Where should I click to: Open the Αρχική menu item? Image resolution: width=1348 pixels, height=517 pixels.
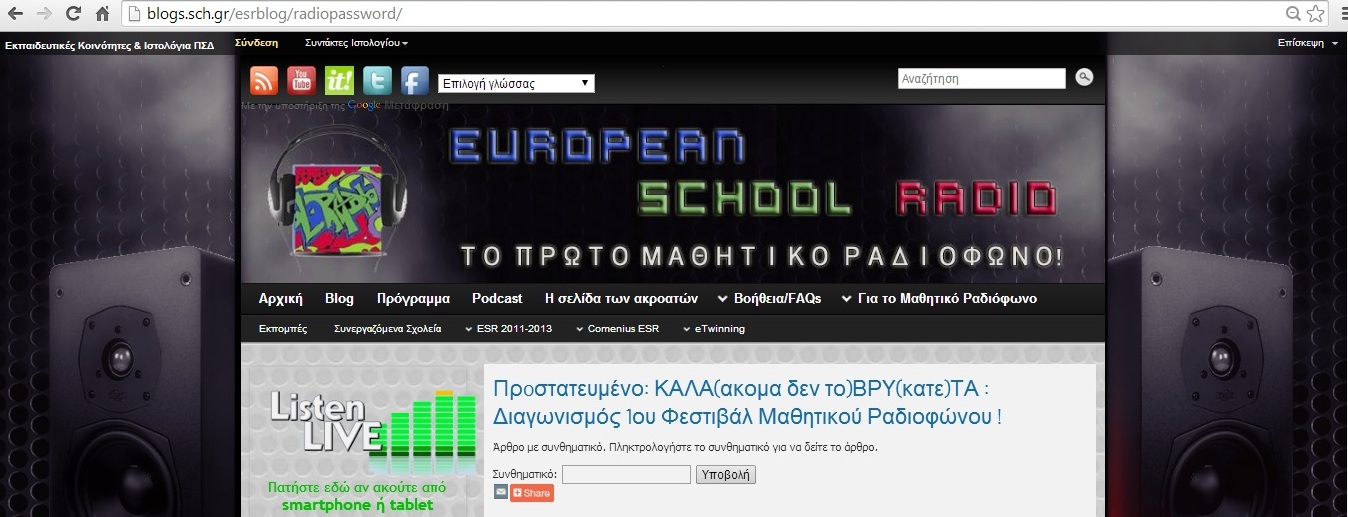[x=281, y=298]
